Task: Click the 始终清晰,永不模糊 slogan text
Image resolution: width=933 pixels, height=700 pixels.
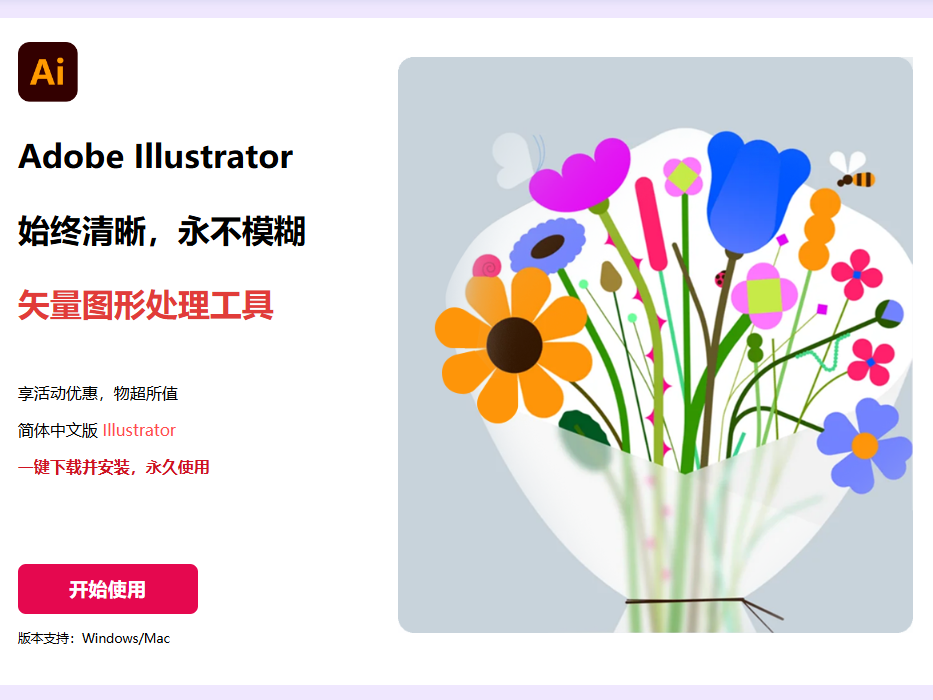Action: coord(162,231)
